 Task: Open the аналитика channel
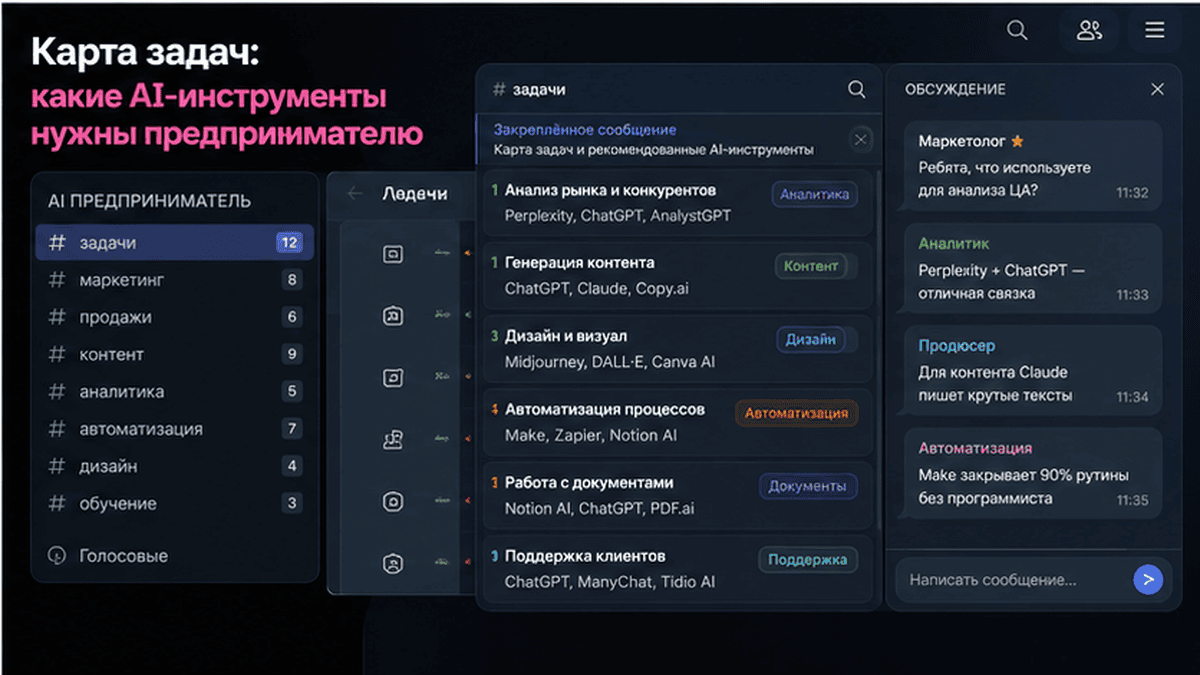(x=174, y=392)
